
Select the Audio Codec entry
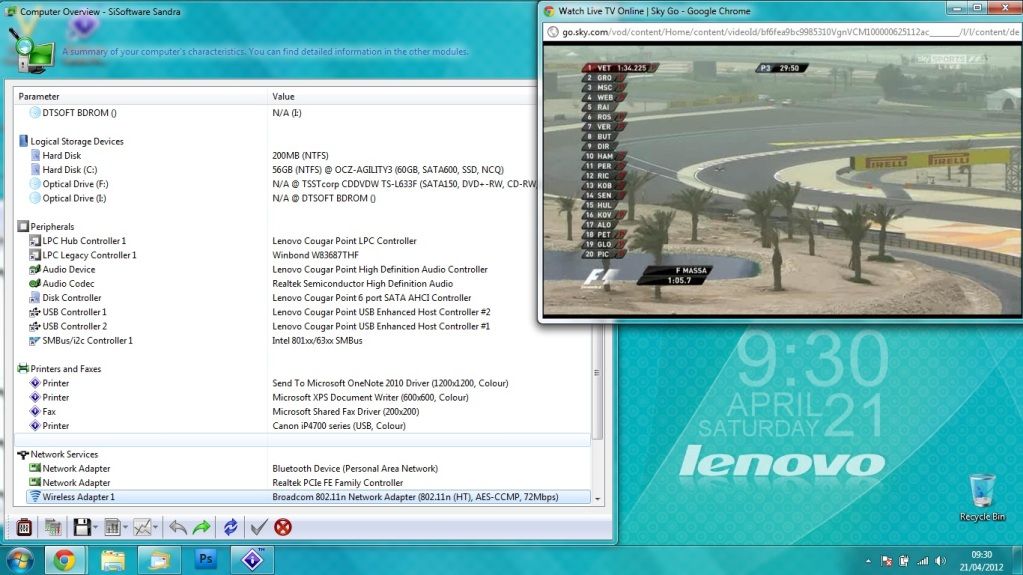(68, 284)
